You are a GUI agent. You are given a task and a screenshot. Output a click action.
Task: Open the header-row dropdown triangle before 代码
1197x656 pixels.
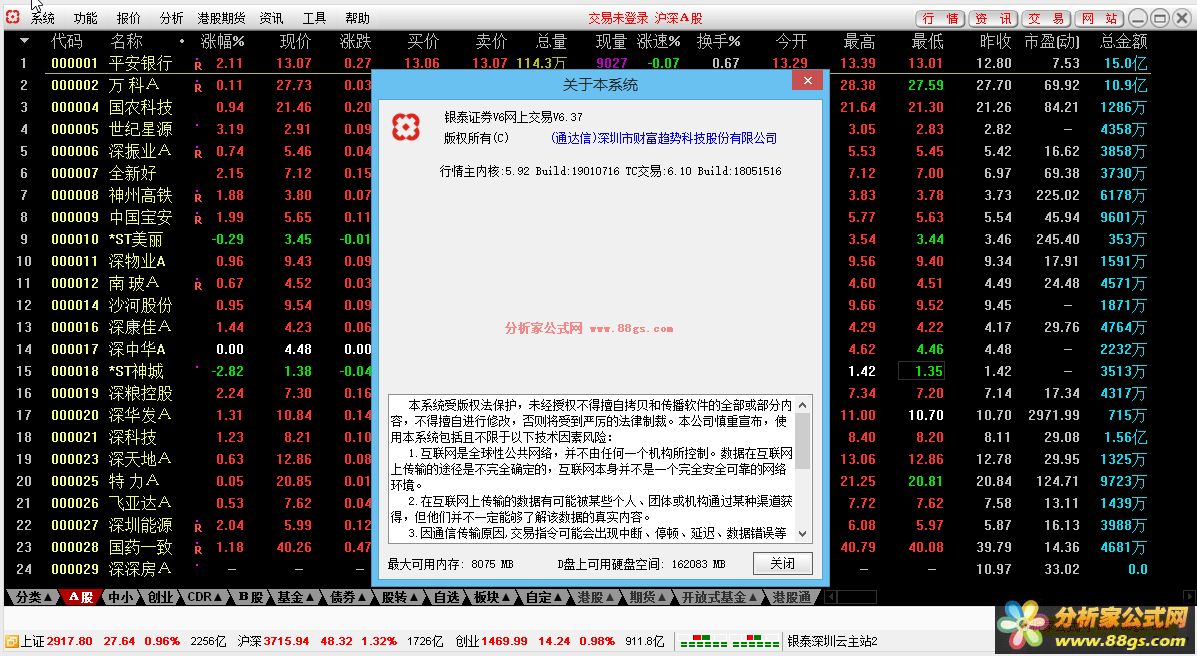pyautogui.click(x=24, y=40)
